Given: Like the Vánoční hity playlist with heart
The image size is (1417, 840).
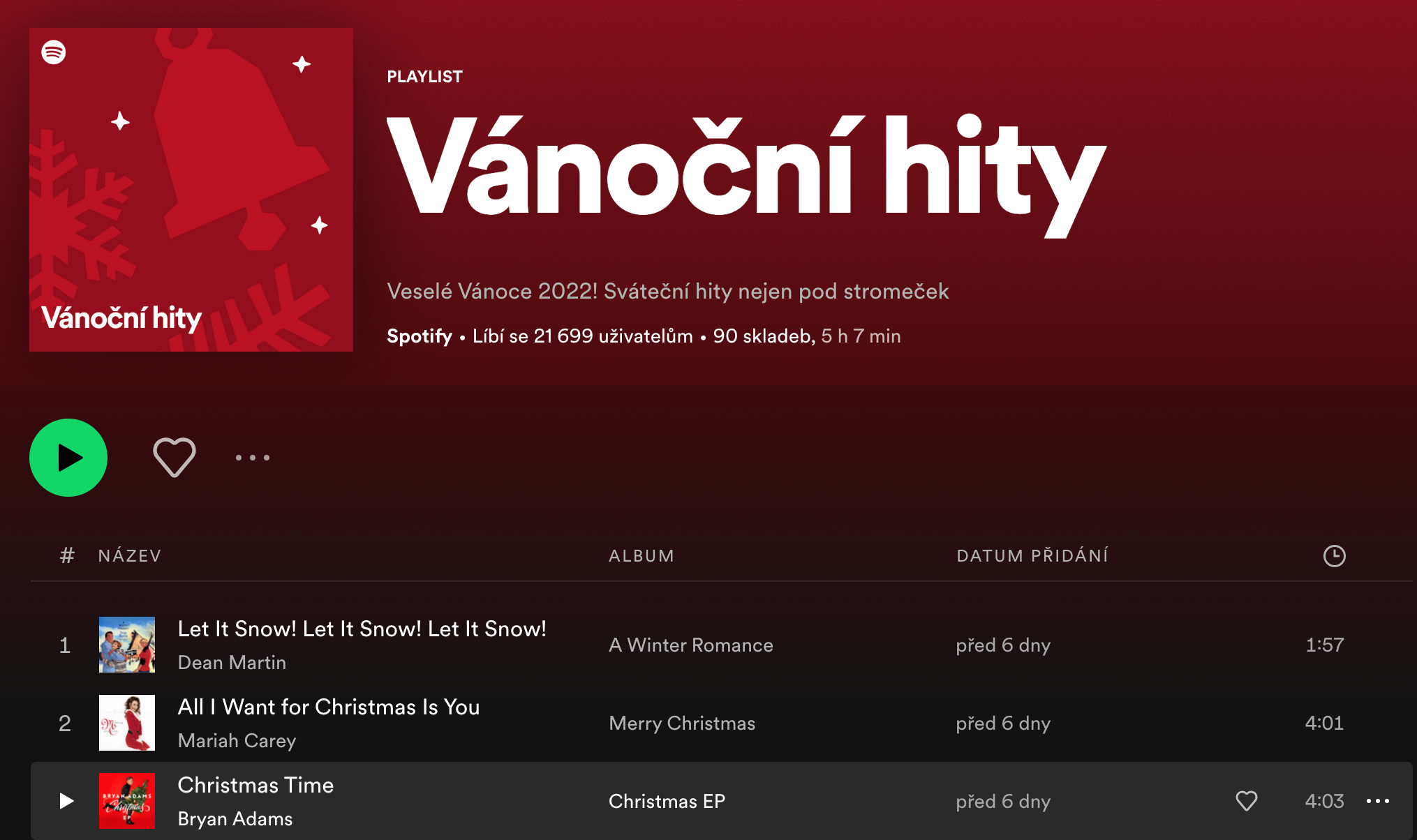Looking at the screenshot, I should 174,458.
